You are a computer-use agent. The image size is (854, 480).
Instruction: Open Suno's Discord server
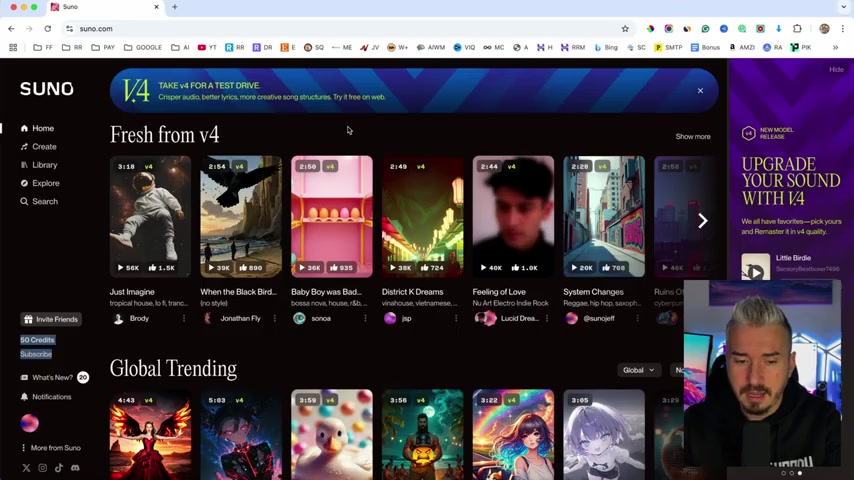point(75,468)
